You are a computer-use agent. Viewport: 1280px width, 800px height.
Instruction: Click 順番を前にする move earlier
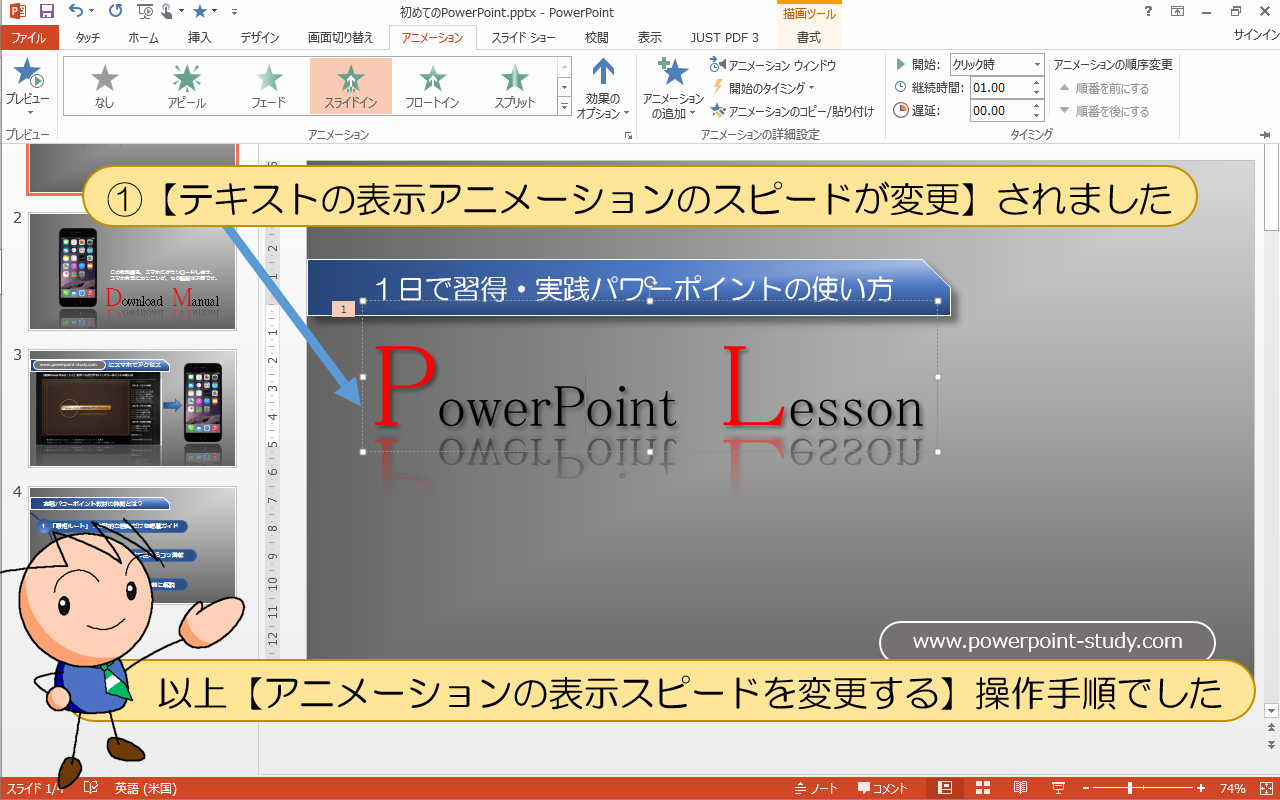1104,88
